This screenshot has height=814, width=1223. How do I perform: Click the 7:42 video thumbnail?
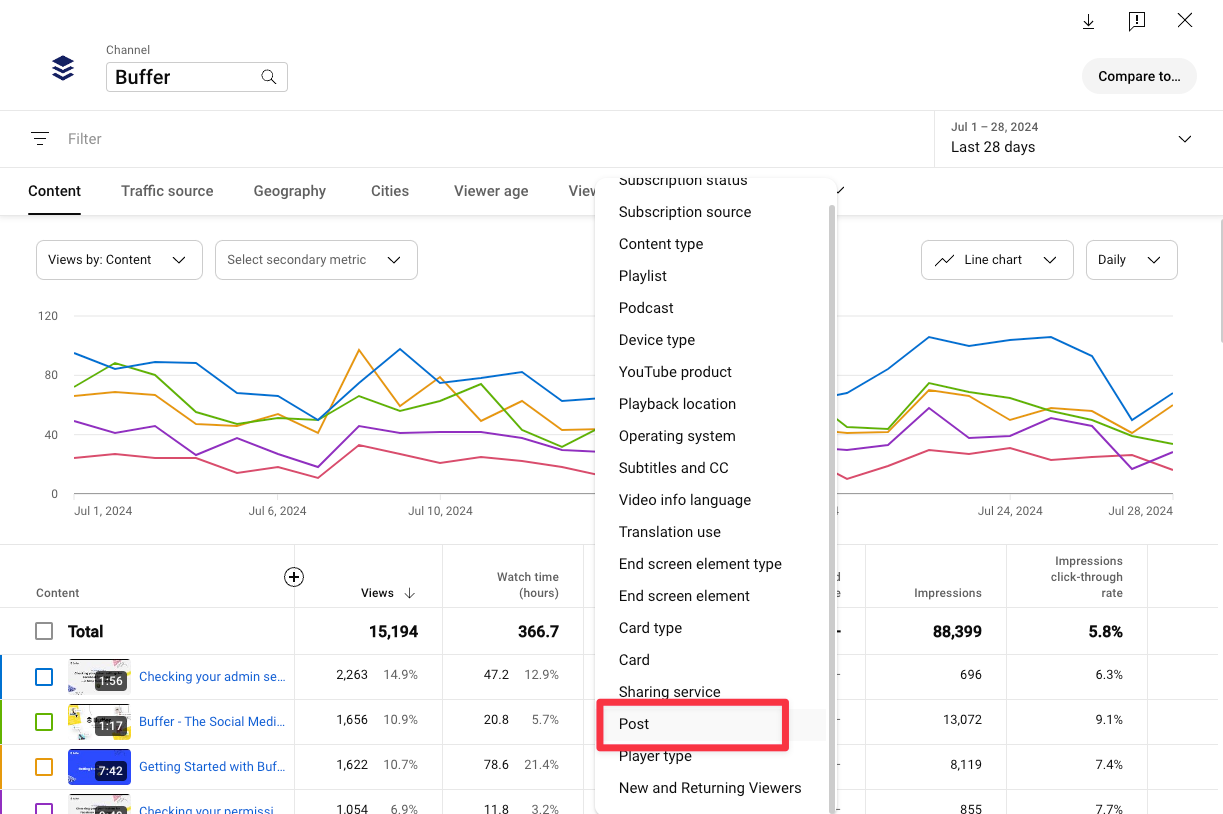click(99, 767)
